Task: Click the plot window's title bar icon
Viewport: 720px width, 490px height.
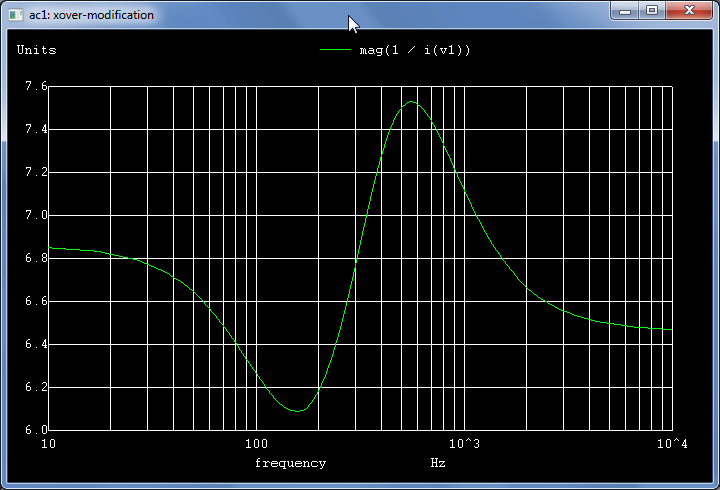Action: click(x=16, y=15)
